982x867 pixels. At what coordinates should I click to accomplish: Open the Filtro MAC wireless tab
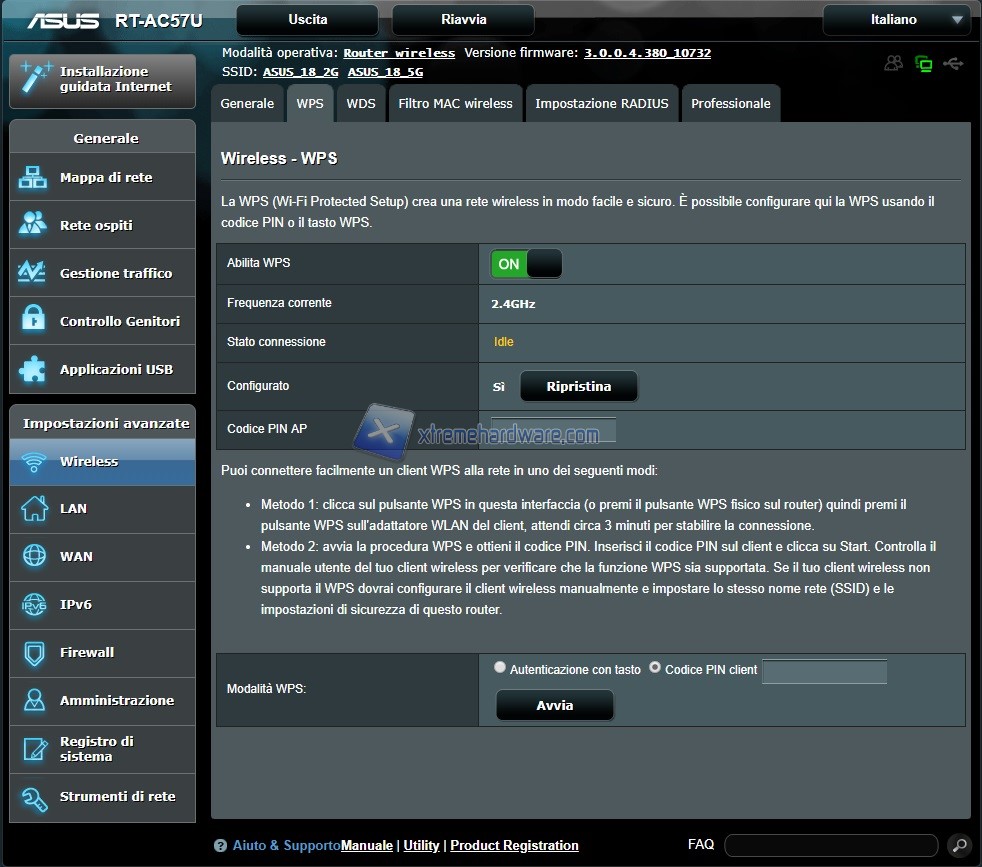455,104
